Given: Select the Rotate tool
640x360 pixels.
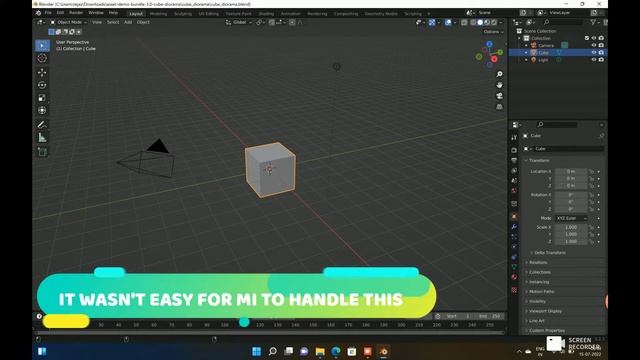Looking at the screenshot, I should [42, 85].
